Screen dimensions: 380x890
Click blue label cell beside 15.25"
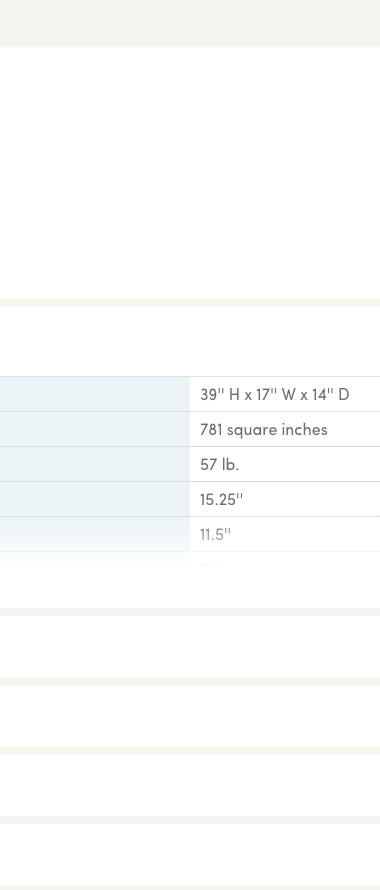(95, 499)
